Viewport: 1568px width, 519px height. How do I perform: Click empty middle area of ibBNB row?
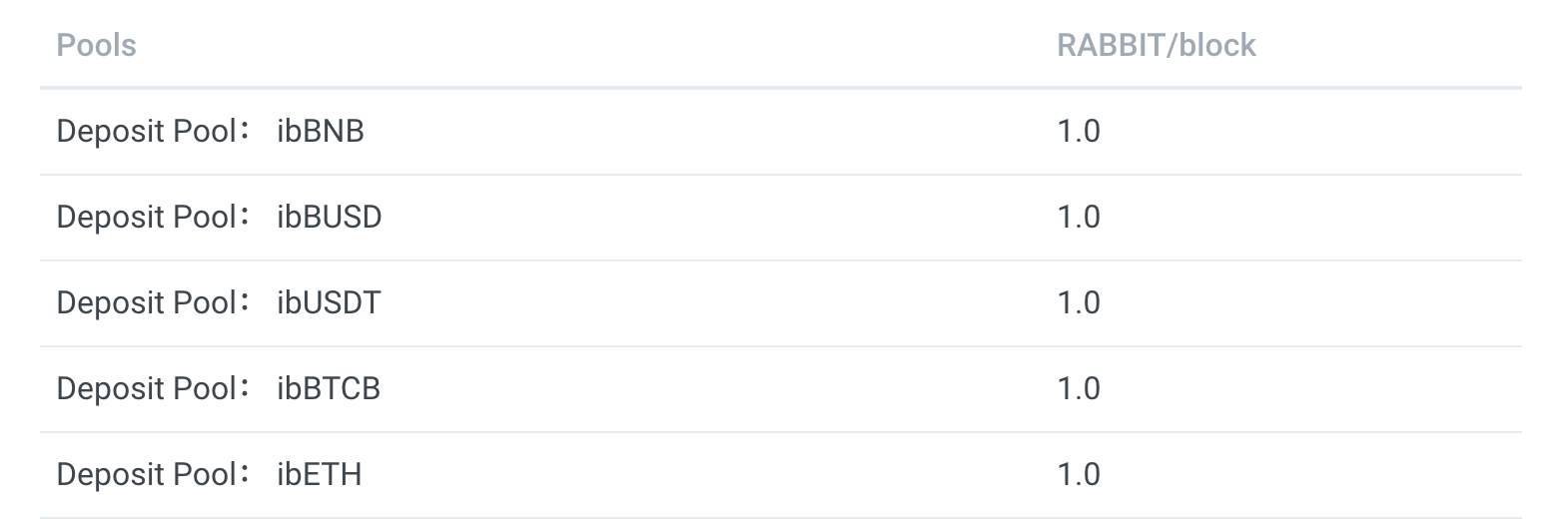pyautogui.click(x=699, y=131)
